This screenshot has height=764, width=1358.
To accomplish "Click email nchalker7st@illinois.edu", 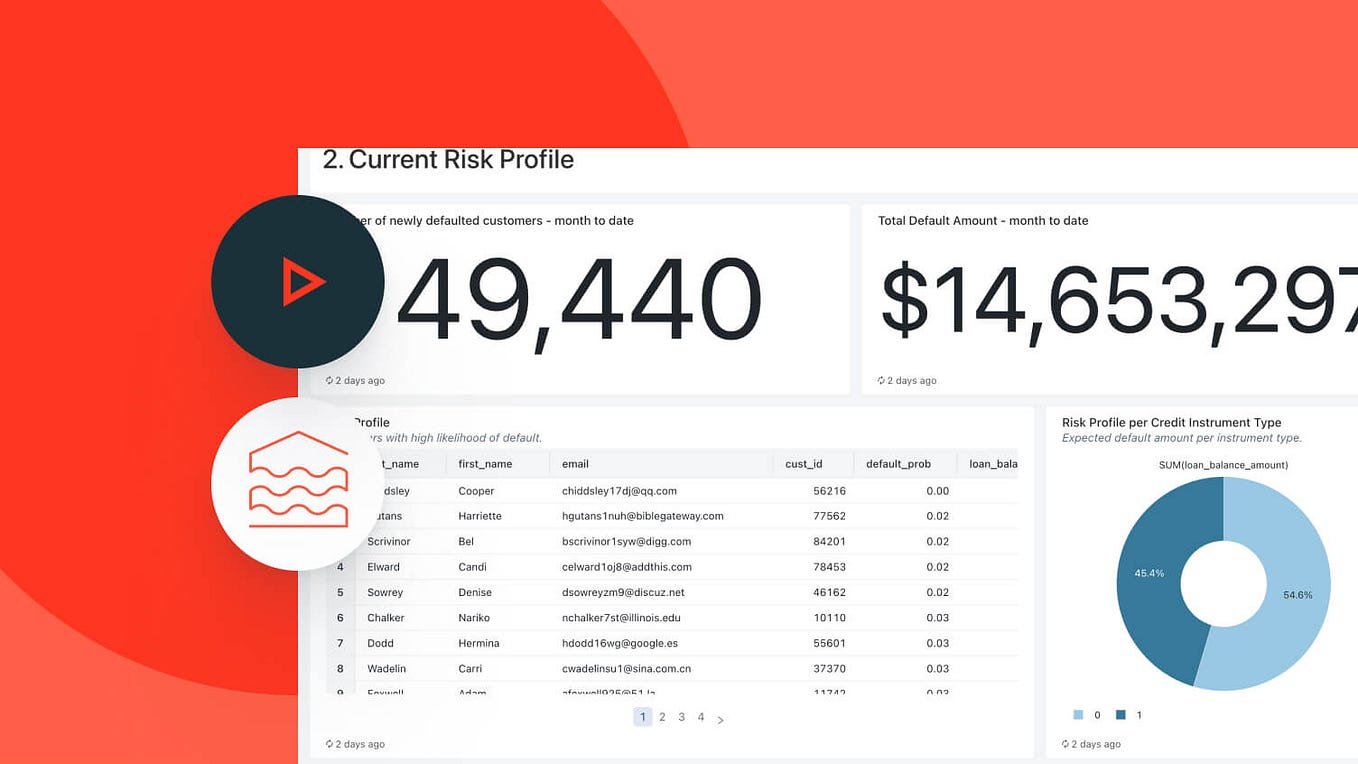I will point(621,618).
